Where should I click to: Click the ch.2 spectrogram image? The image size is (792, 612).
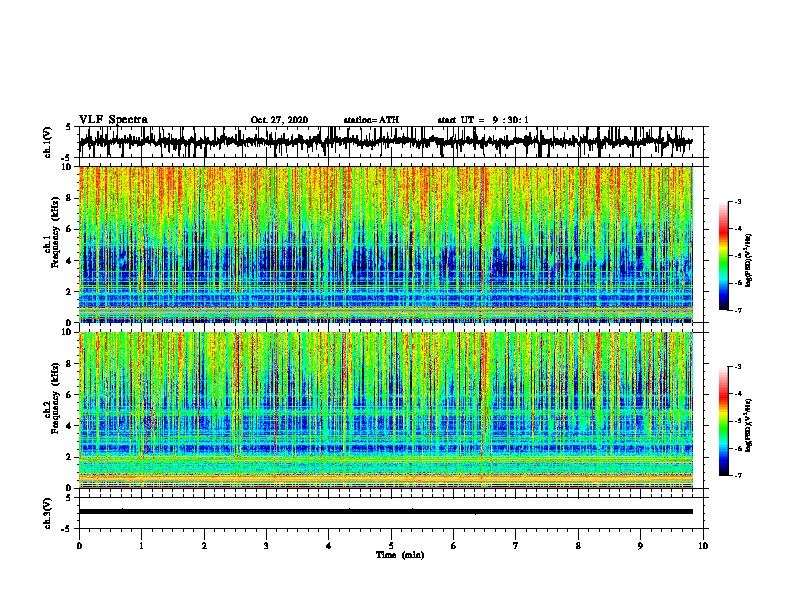pyautogui.click(x=385, y=410)
